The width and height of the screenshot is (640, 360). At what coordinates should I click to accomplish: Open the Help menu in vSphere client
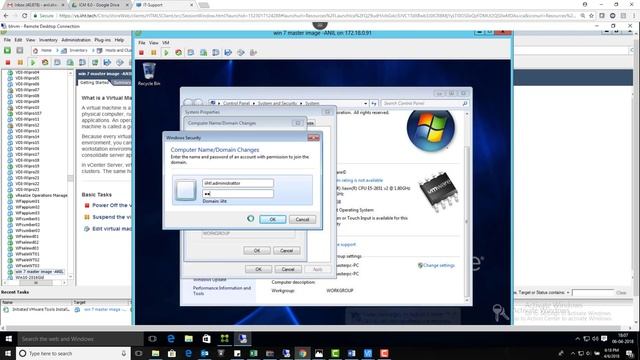(x=119, y=40)
